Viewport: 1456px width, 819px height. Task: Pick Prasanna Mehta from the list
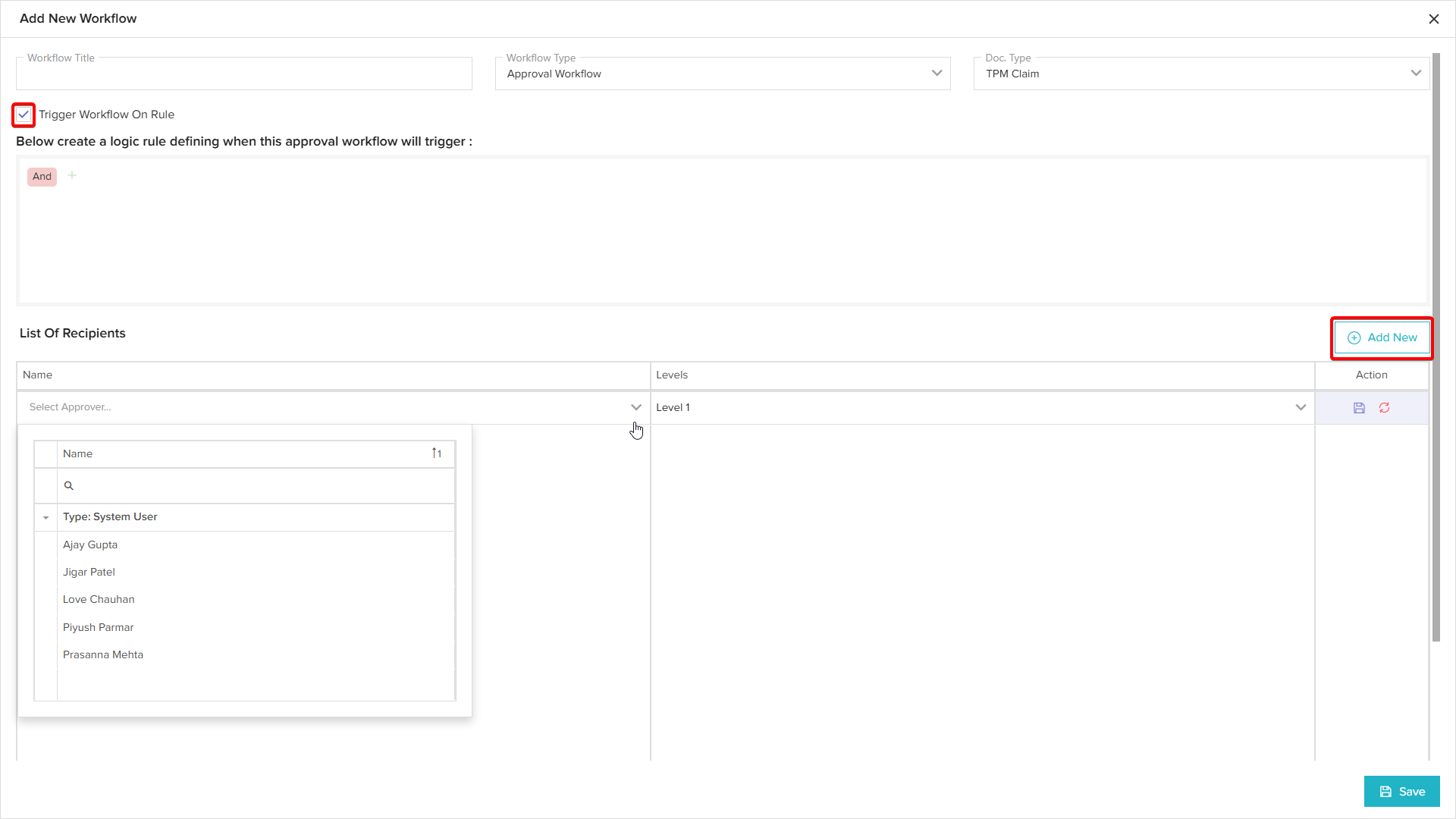pyautogui.click(x=103, y=654)
